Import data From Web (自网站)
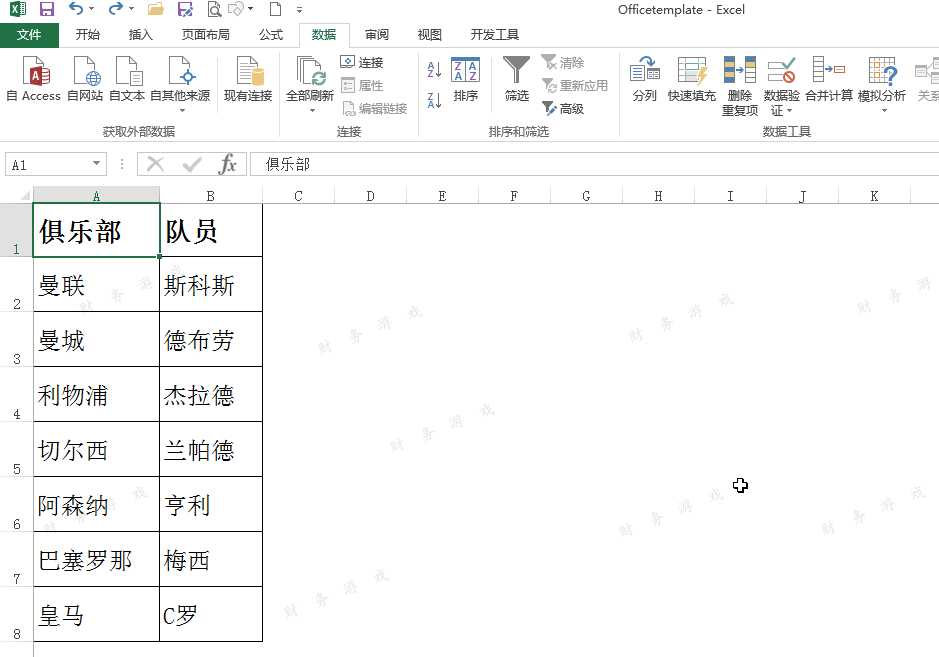939x657 pixels. (x=86, y=79)
